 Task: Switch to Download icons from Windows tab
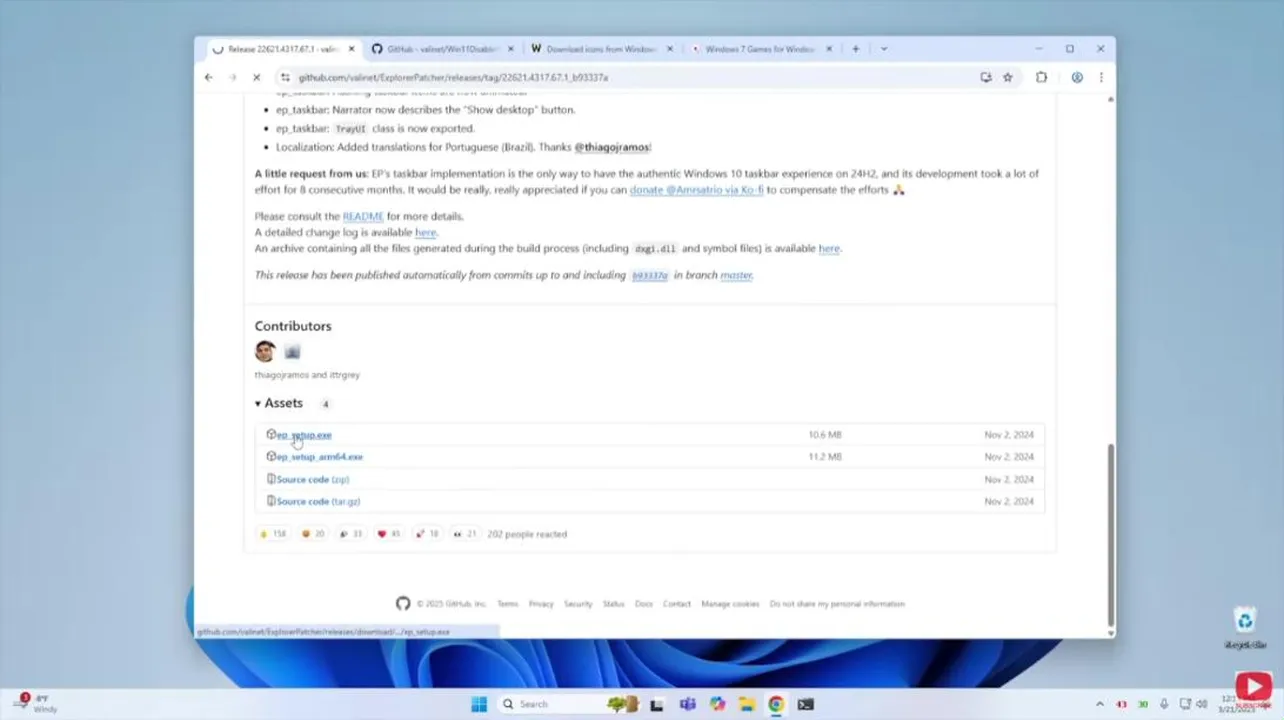coord(600,49)
